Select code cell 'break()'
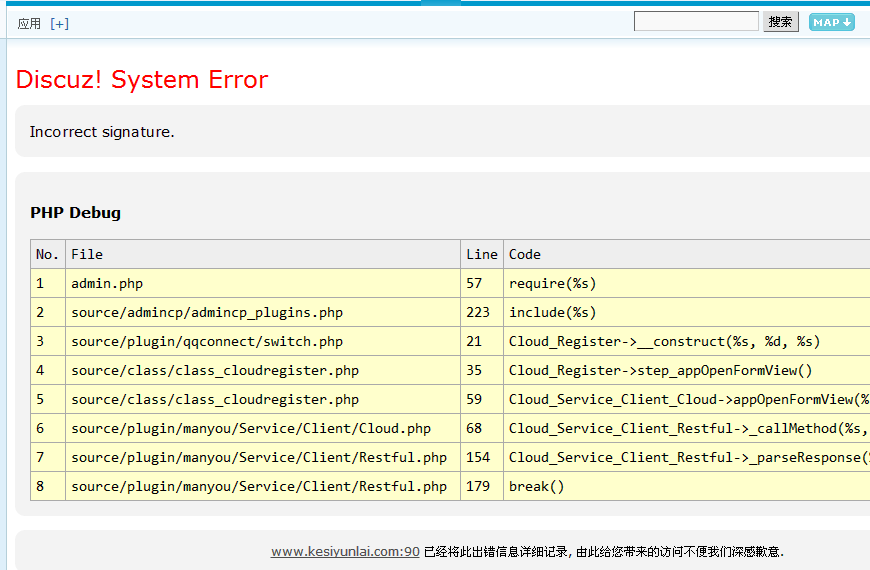 tap(687, 486)
